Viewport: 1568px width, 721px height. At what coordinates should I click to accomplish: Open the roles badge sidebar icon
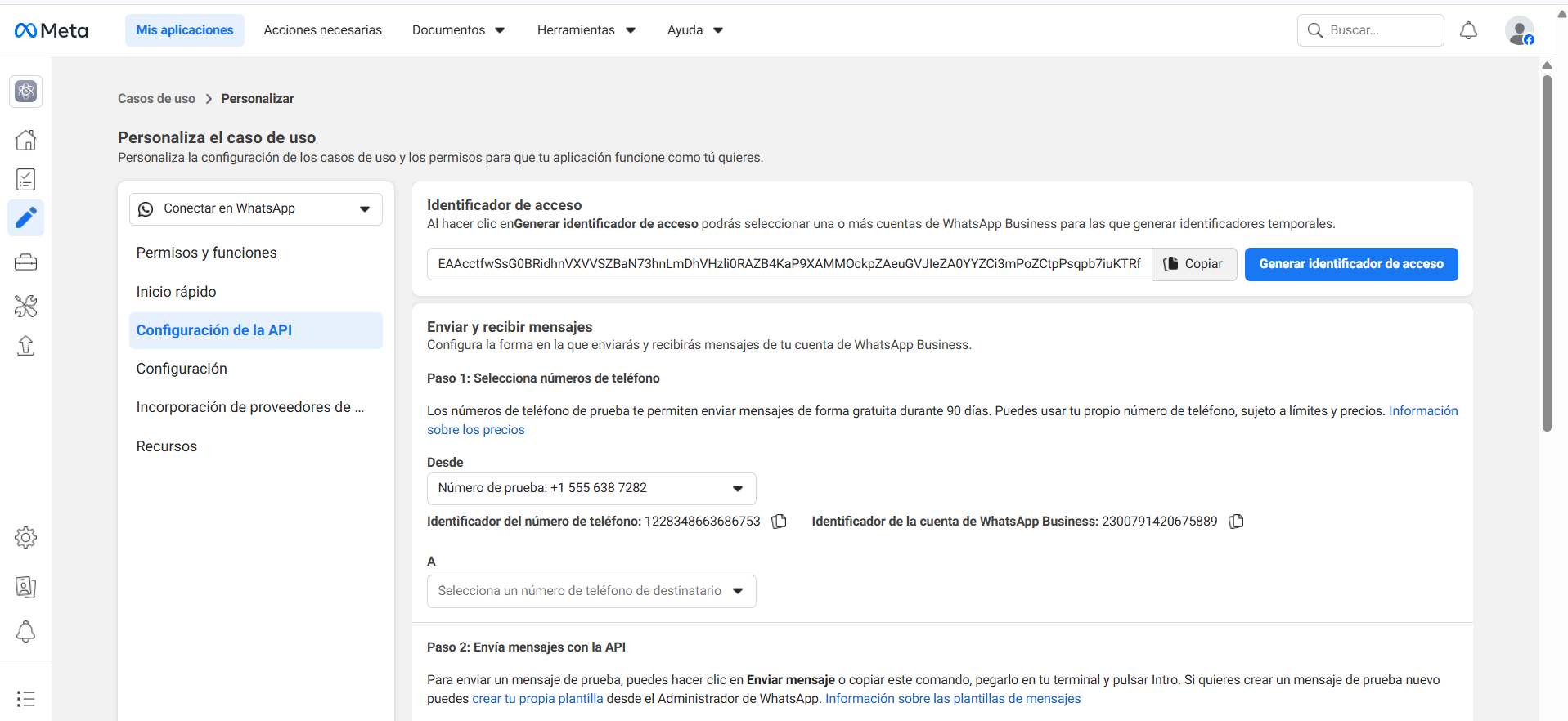[x=25, y=586]
